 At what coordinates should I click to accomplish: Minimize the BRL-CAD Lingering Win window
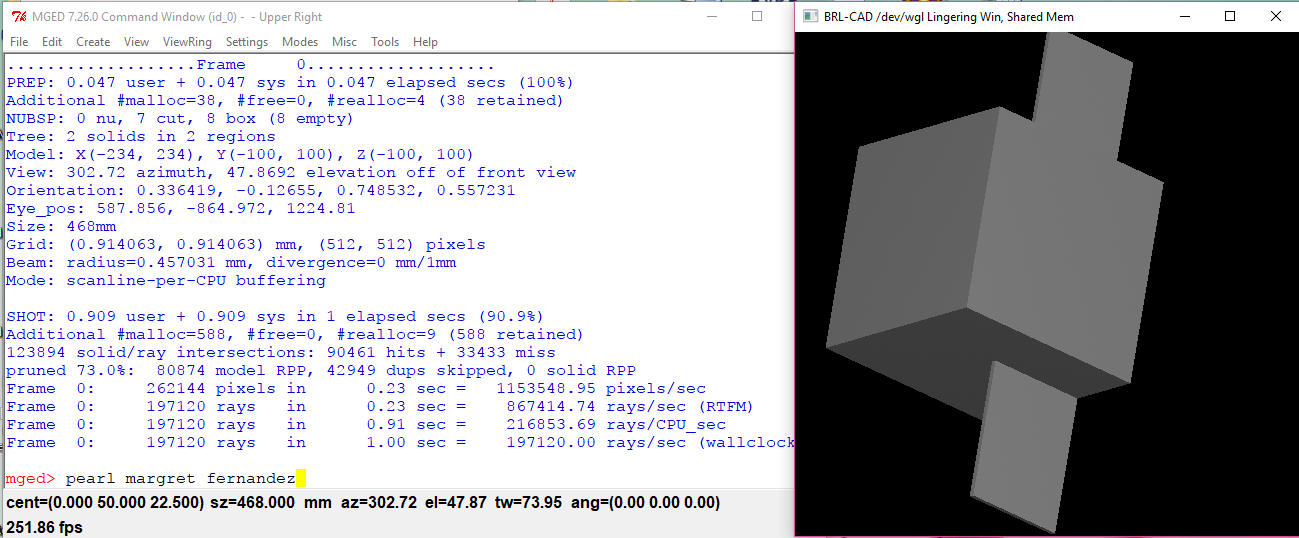tap(1184, 16)
